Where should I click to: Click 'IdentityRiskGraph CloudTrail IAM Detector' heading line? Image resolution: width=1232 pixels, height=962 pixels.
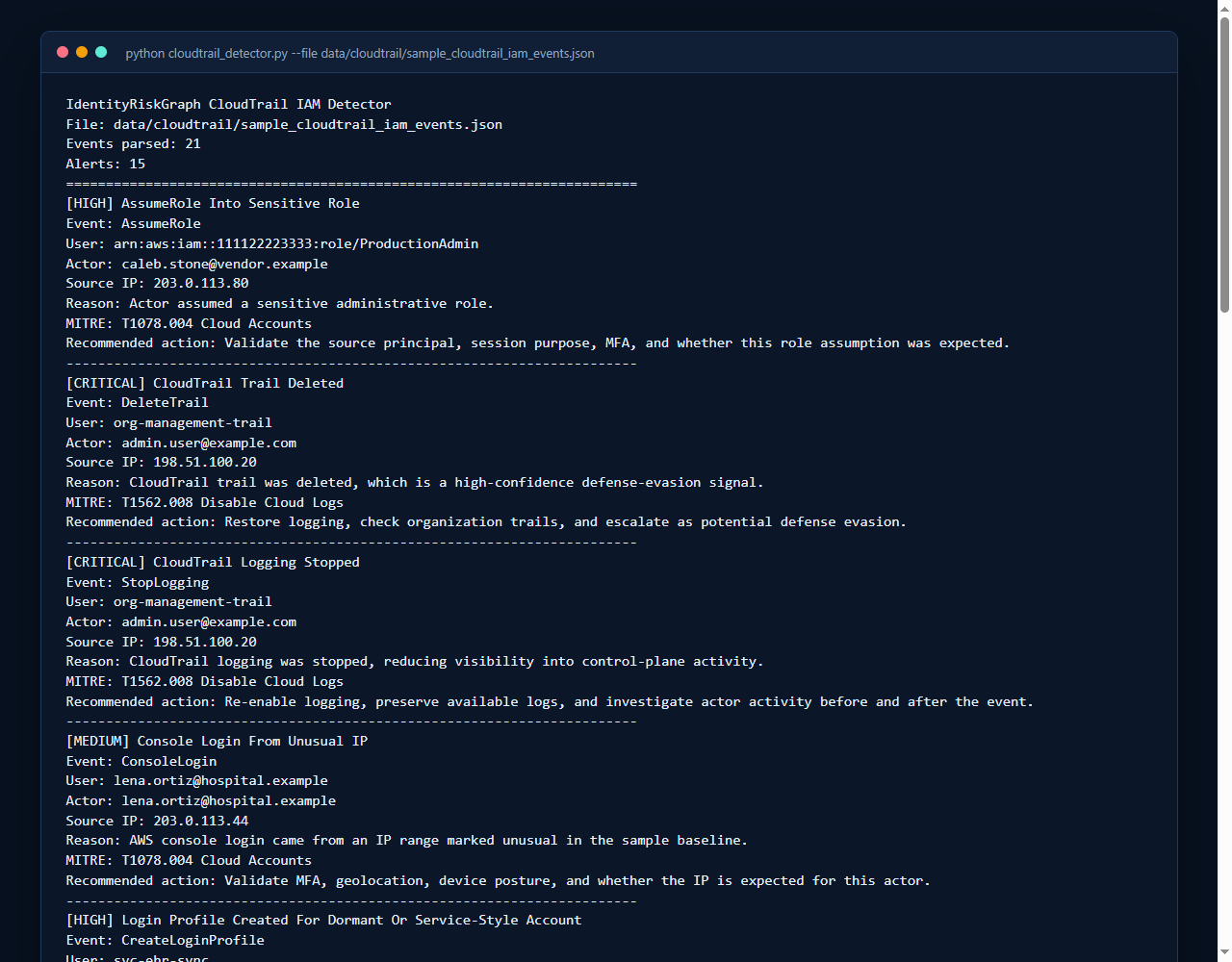(x=229, y=104)
